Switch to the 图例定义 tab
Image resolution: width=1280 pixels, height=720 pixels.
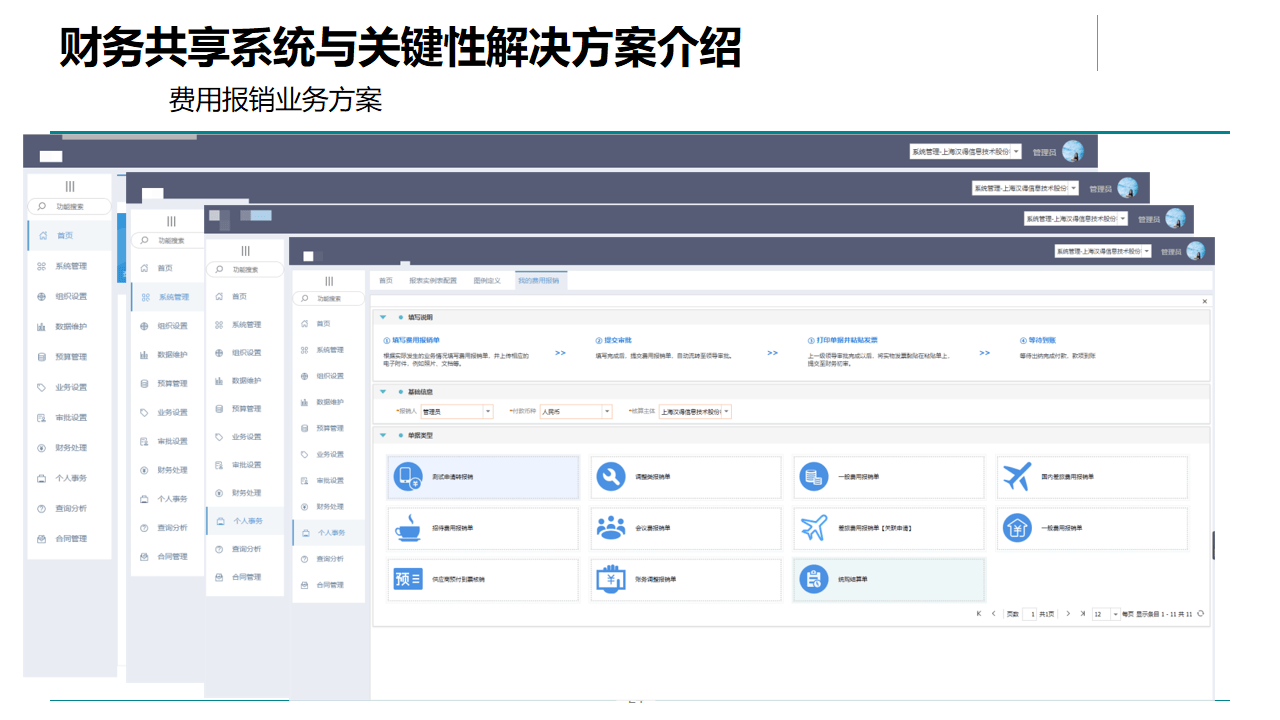point(487,281)
